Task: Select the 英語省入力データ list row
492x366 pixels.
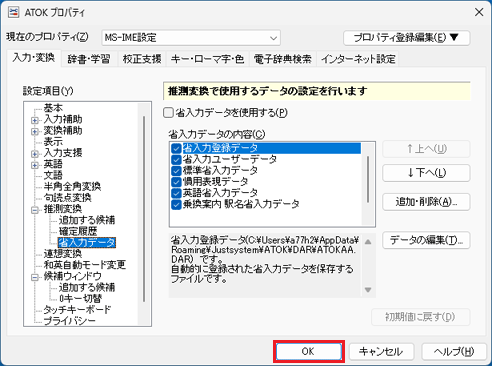Action: (x=221, y=193)
